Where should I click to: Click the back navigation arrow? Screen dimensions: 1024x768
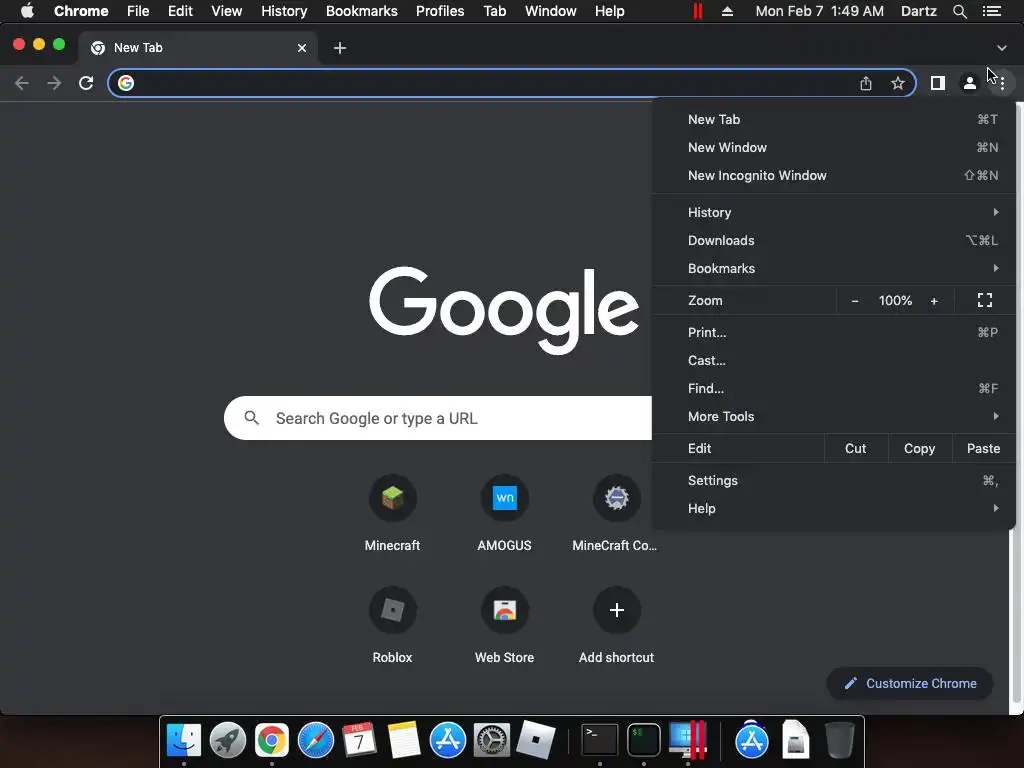point(22,83)
